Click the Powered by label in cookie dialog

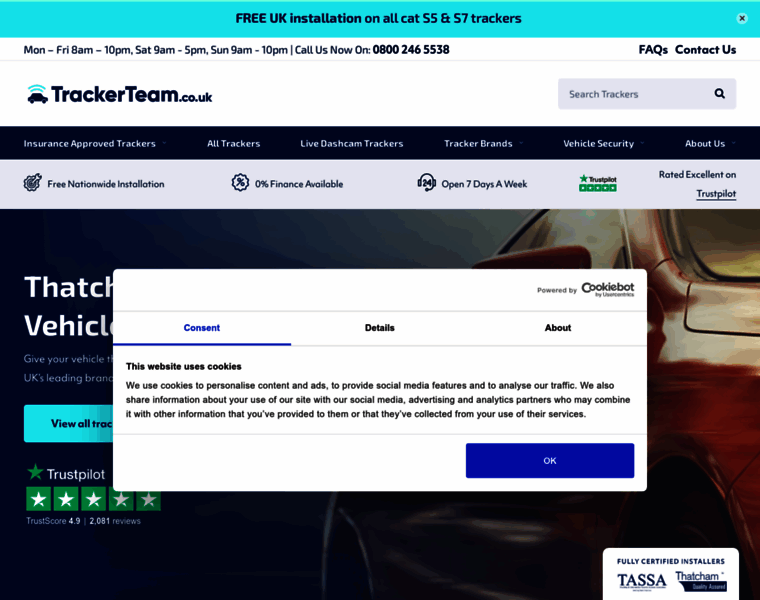point(556,290)
